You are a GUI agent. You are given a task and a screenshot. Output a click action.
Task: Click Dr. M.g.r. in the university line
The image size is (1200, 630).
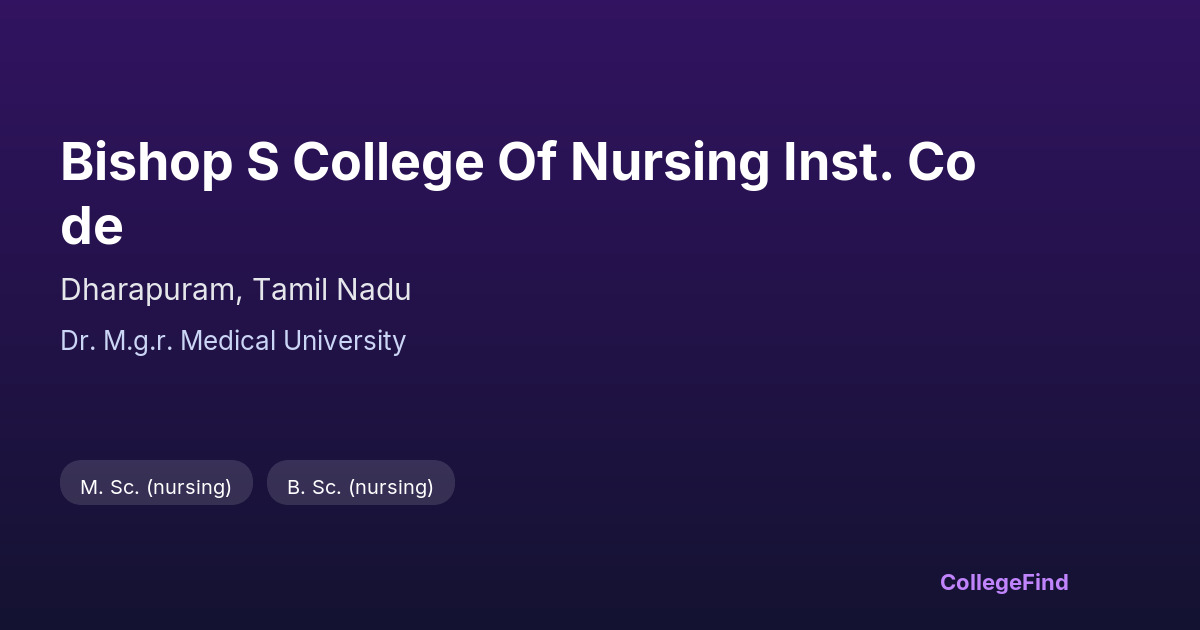click(x=117, y=341)
